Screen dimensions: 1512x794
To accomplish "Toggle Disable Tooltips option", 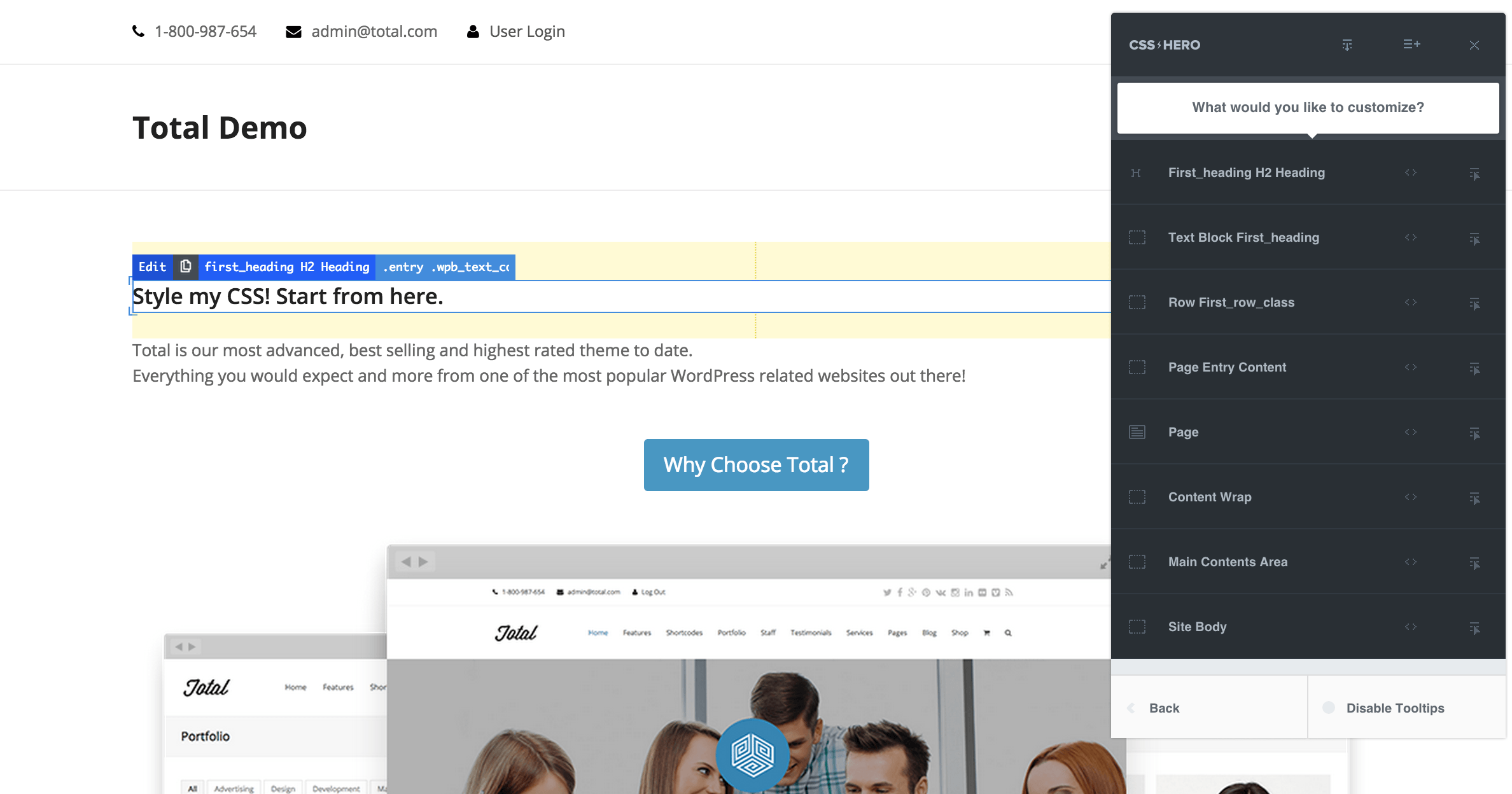I will (1407, 707).
